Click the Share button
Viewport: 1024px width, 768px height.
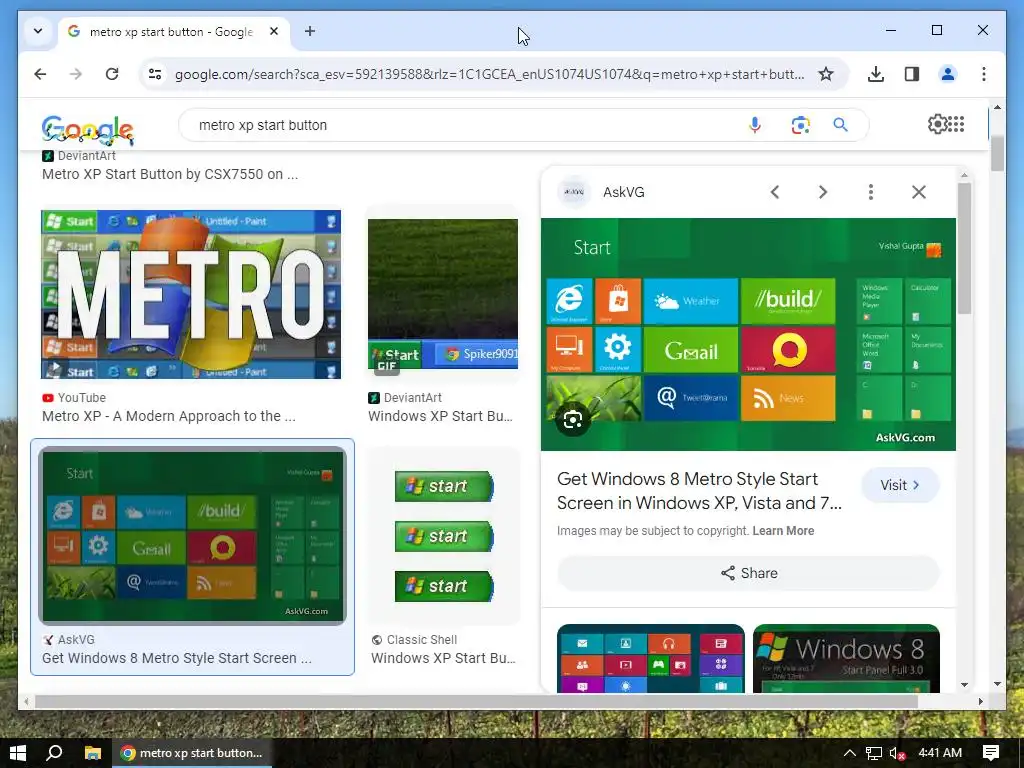click(748, 573)
